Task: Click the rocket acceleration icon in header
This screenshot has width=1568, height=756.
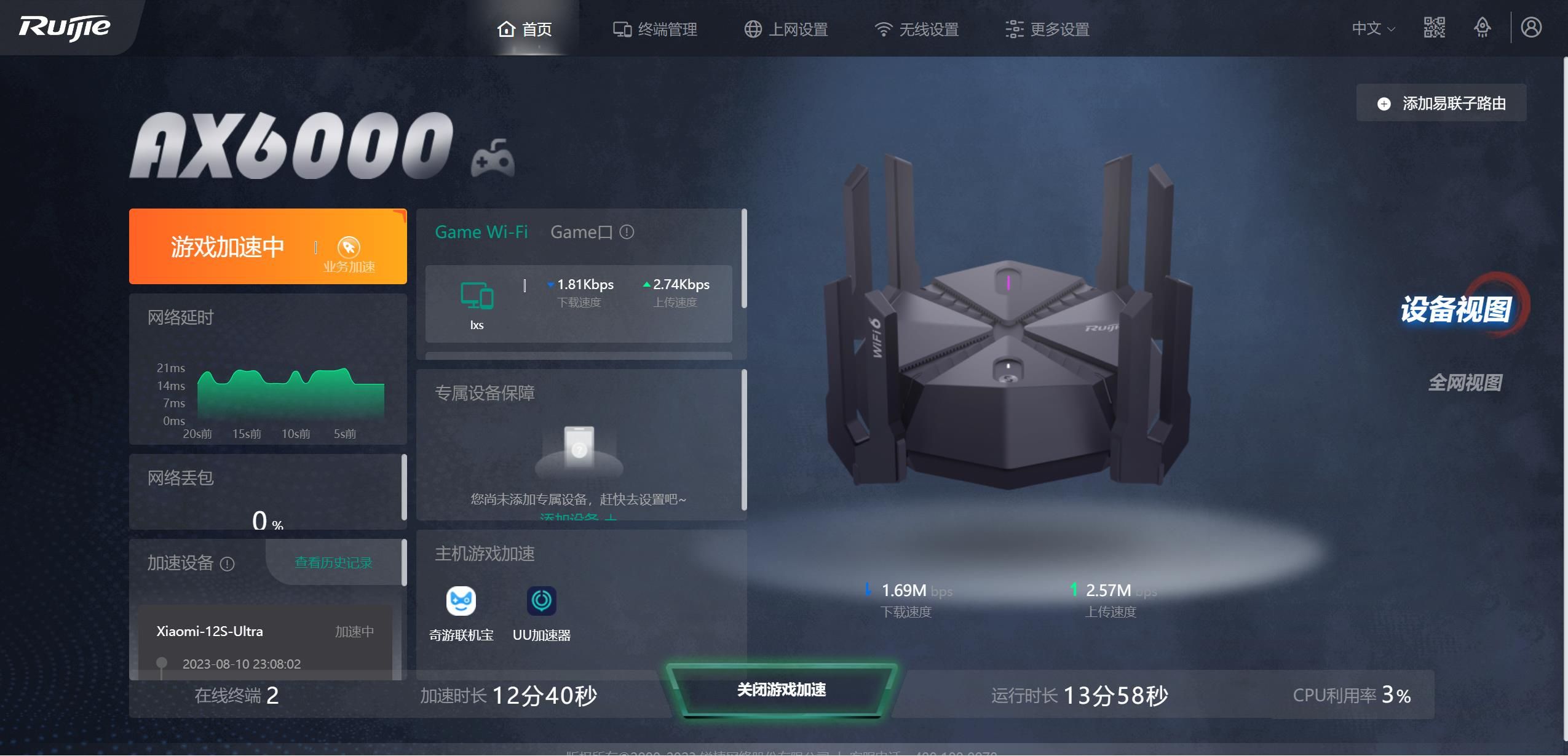Action: (x=1483, y=28)
